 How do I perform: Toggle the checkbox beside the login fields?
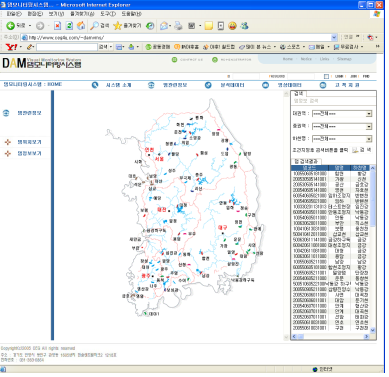pyautogui.click(x=326, y=76)
